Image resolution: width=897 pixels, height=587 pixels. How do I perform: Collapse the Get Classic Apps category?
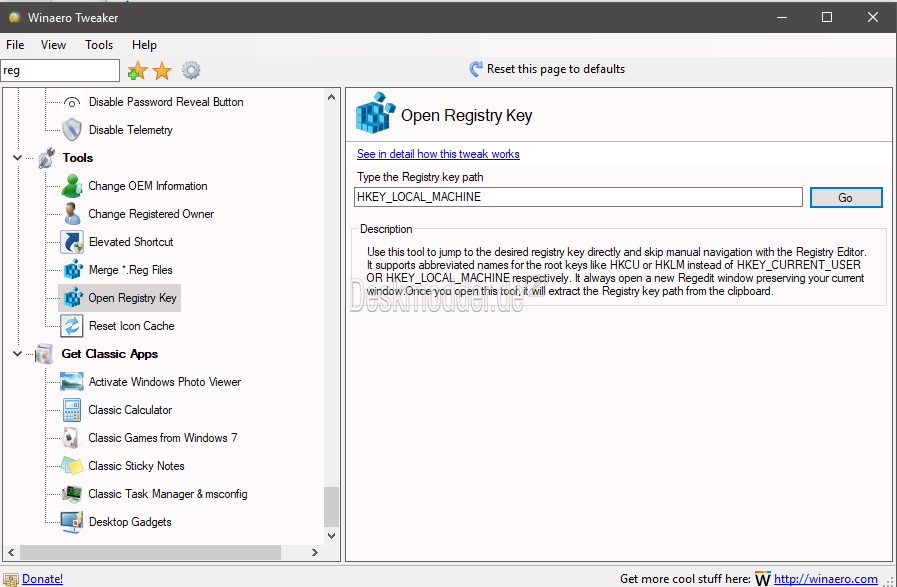pyautogui.click(x=18, y=354)
